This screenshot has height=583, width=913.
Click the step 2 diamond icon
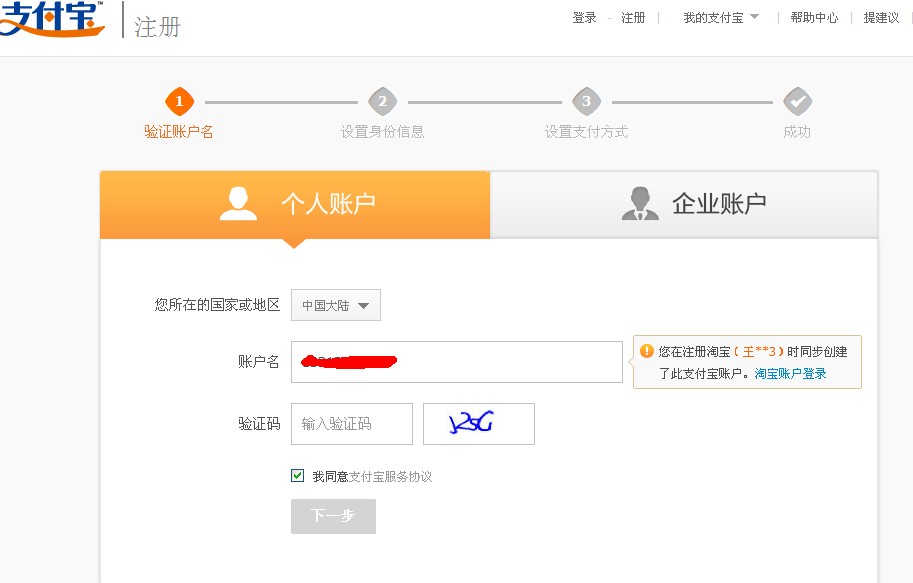point(382,101)
